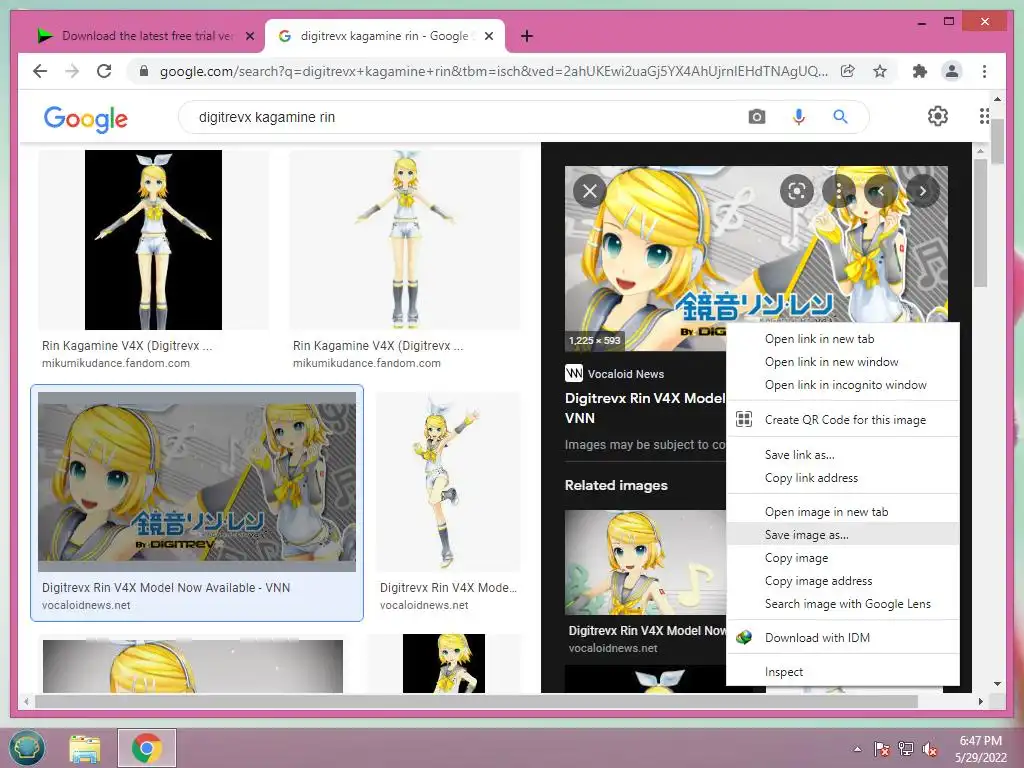
Task: Close the image preview panel
Action: pos(590,191)
